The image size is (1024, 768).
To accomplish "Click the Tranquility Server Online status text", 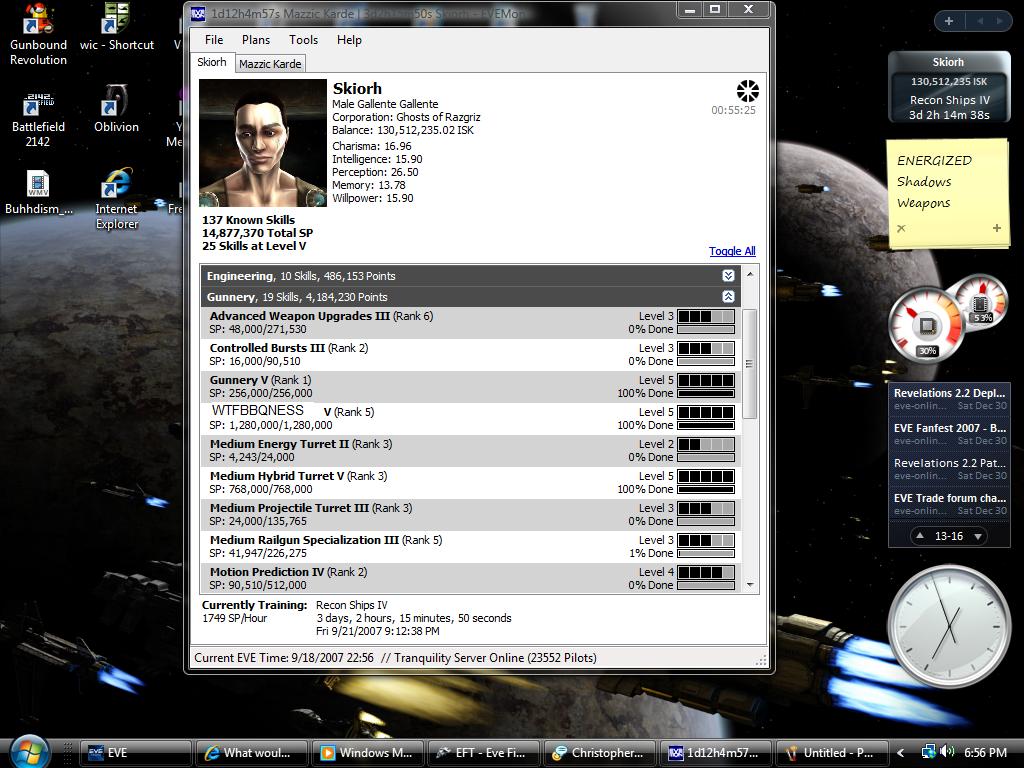I will click(495, 658).
